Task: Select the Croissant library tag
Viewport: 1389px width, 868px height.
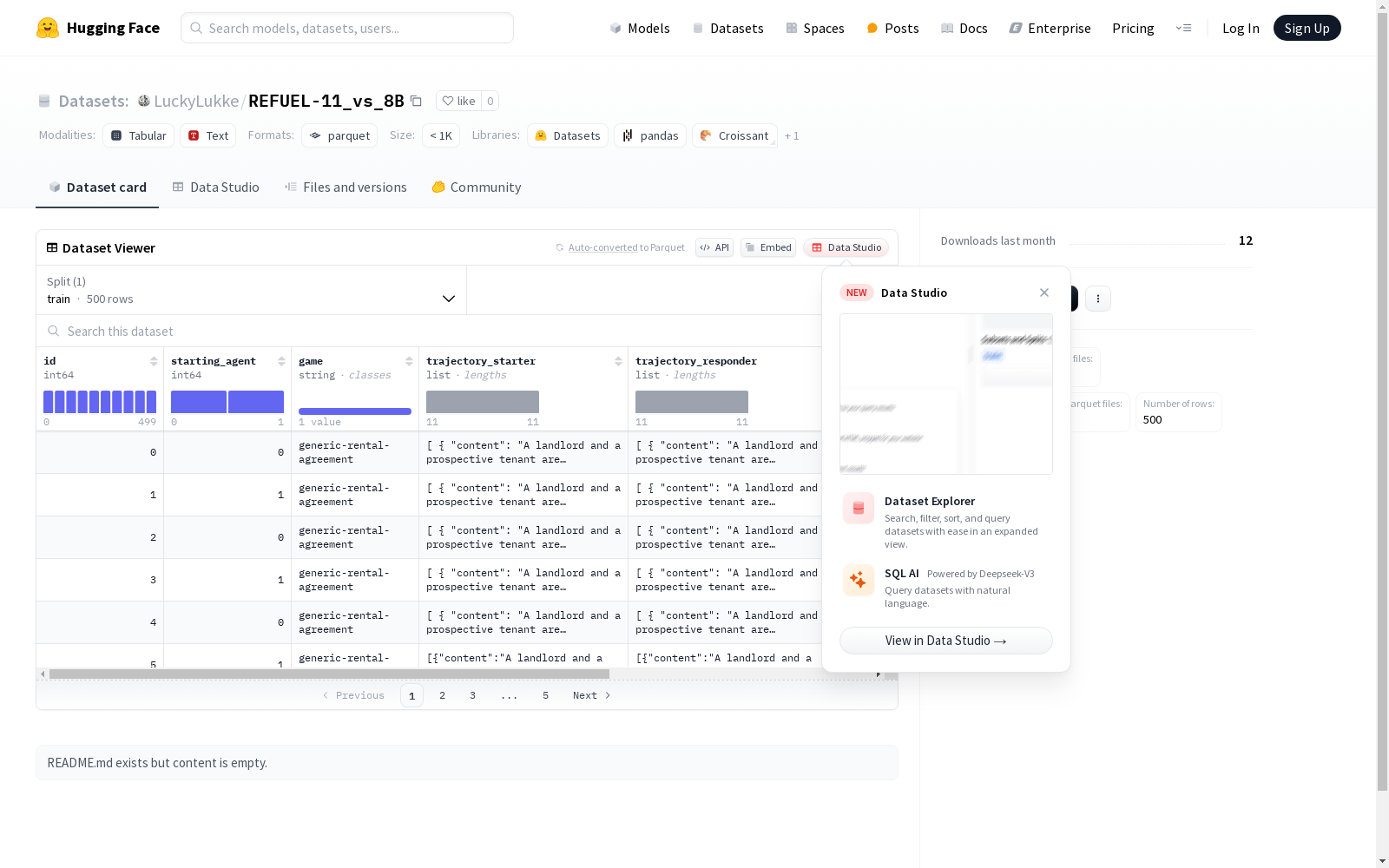Action: pyautogui.click(x=734, y=135)
